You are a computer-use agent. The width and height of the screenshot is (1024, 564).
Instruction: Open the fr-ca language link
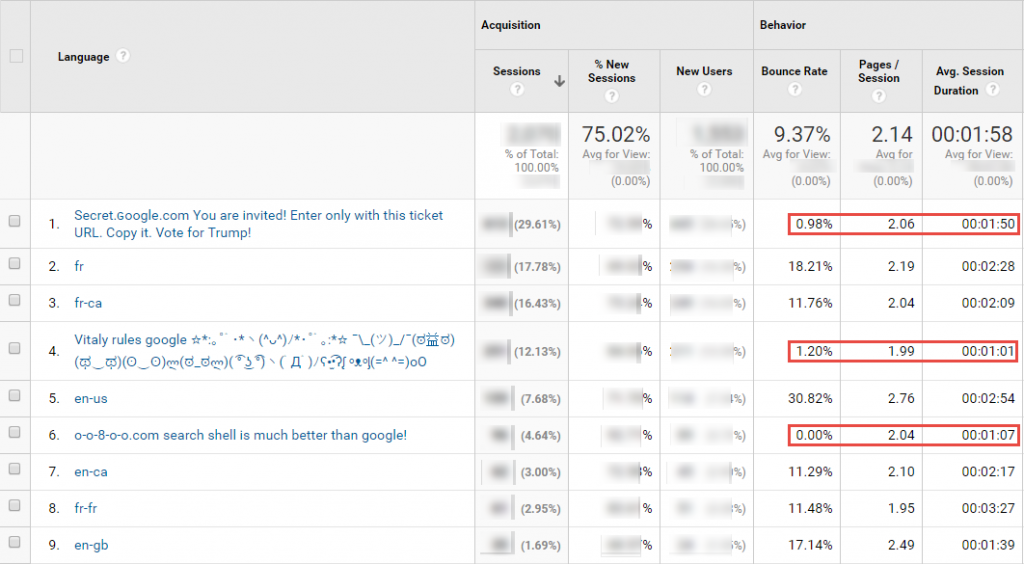87,303
